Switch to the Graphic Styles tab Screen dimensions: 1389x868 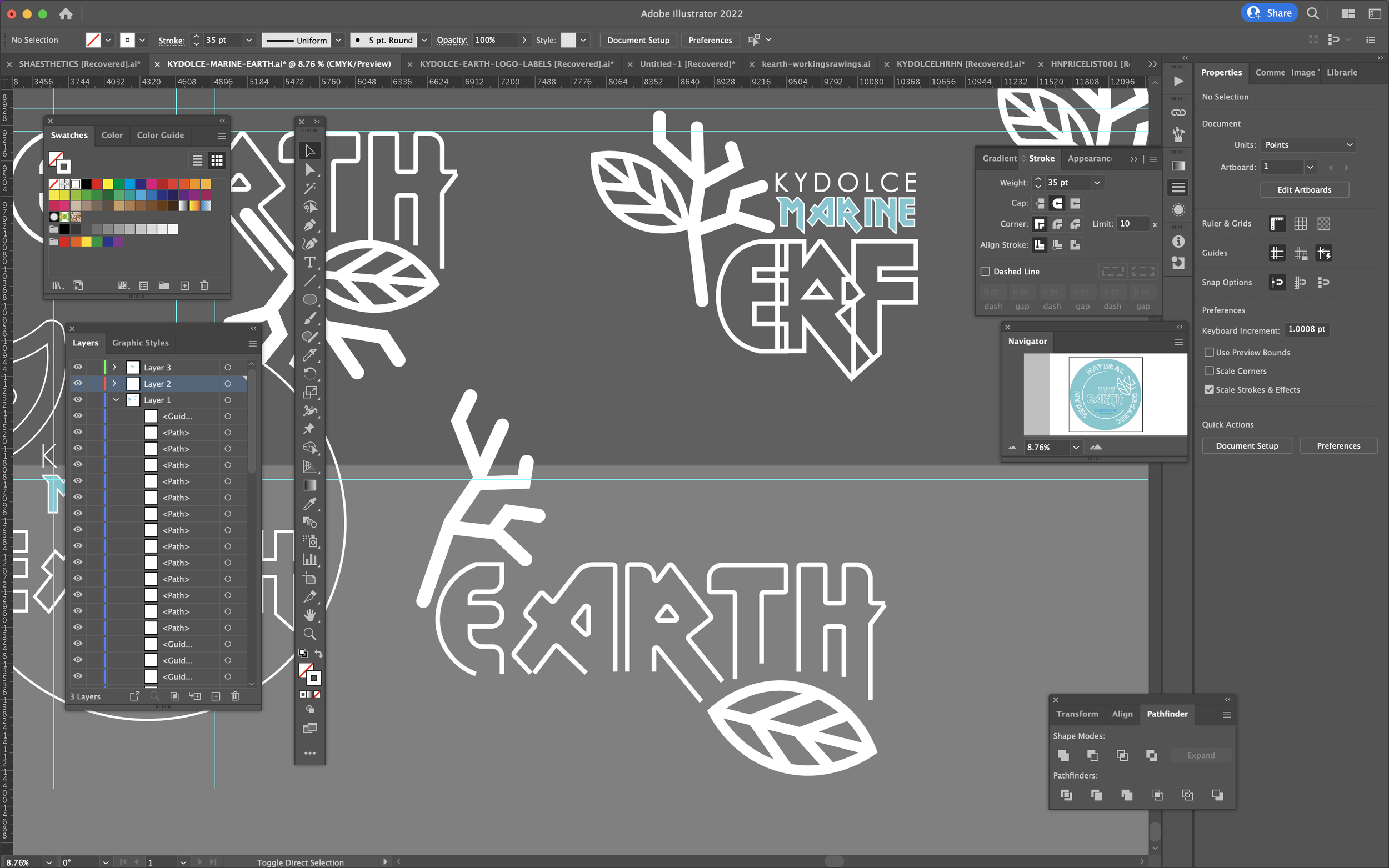[140, 343]
